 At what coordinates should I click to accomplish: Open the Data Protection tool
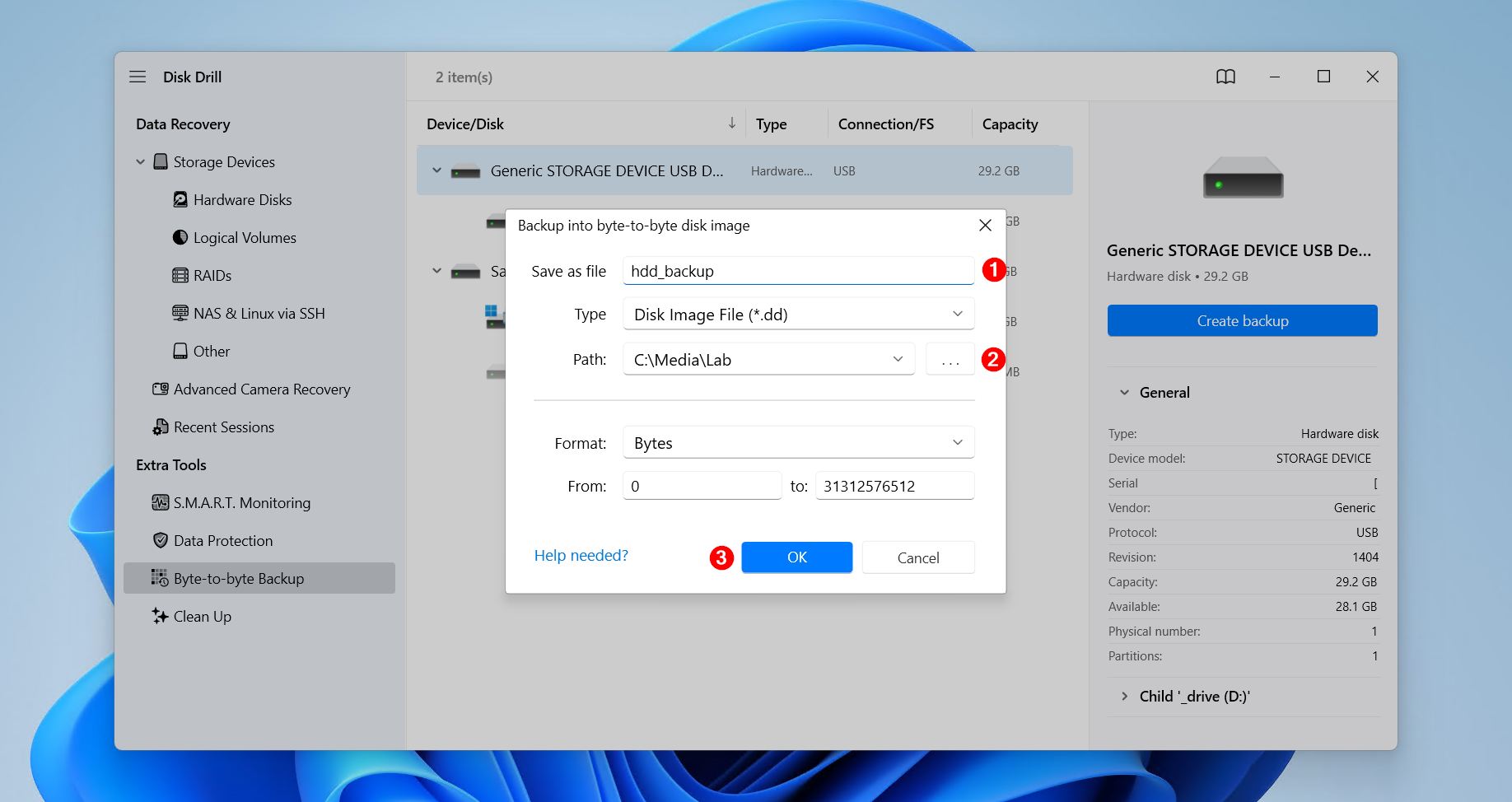[x=161, y=540]
